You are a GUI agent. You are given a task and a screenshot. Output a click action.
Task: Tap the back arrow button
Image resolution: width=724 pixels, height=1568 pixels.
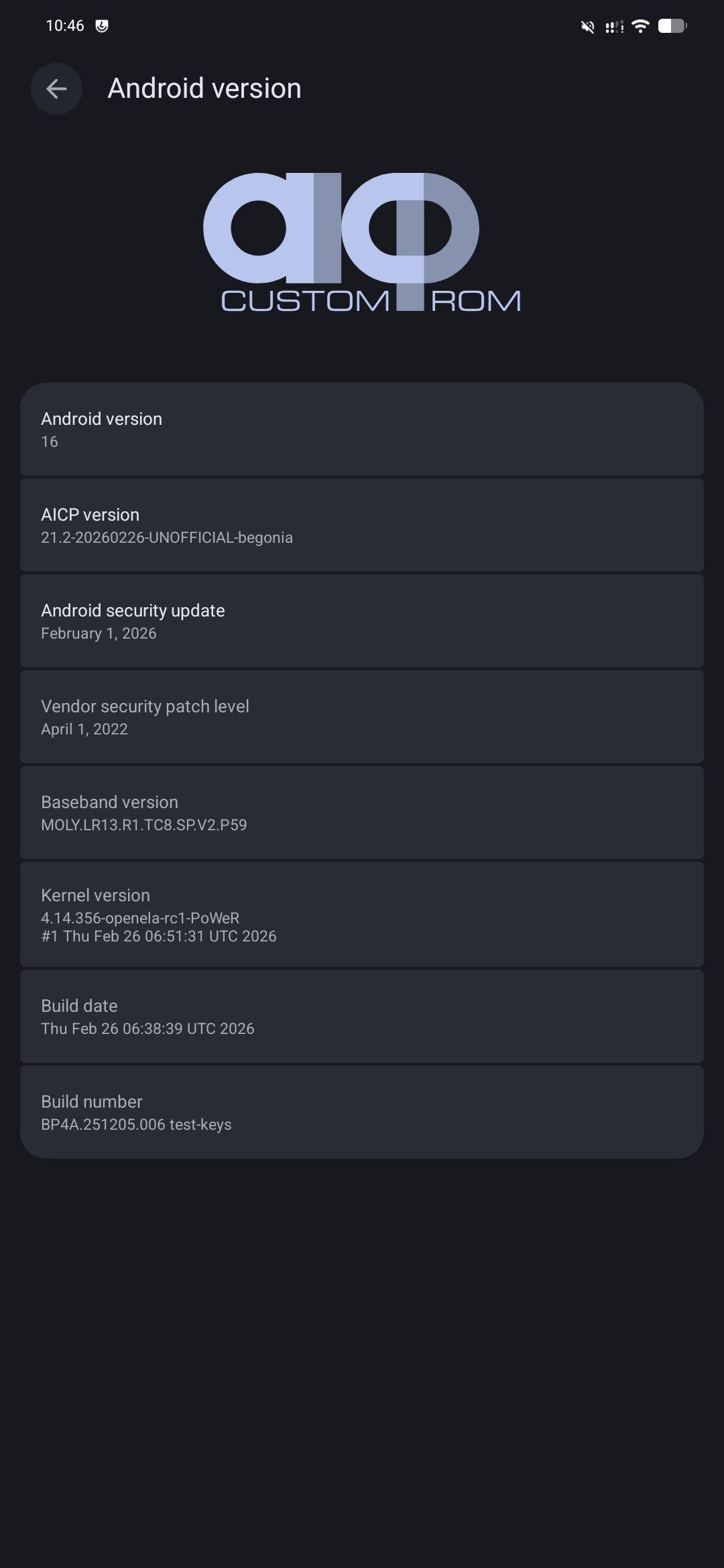pyautogui.click(x=56, y=88)
